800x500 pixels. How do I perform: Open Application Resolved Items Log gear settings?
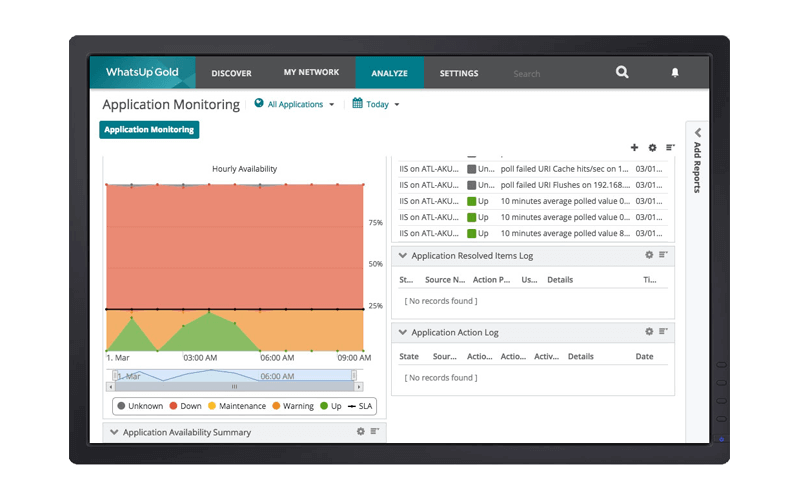[x=649, y=255]
